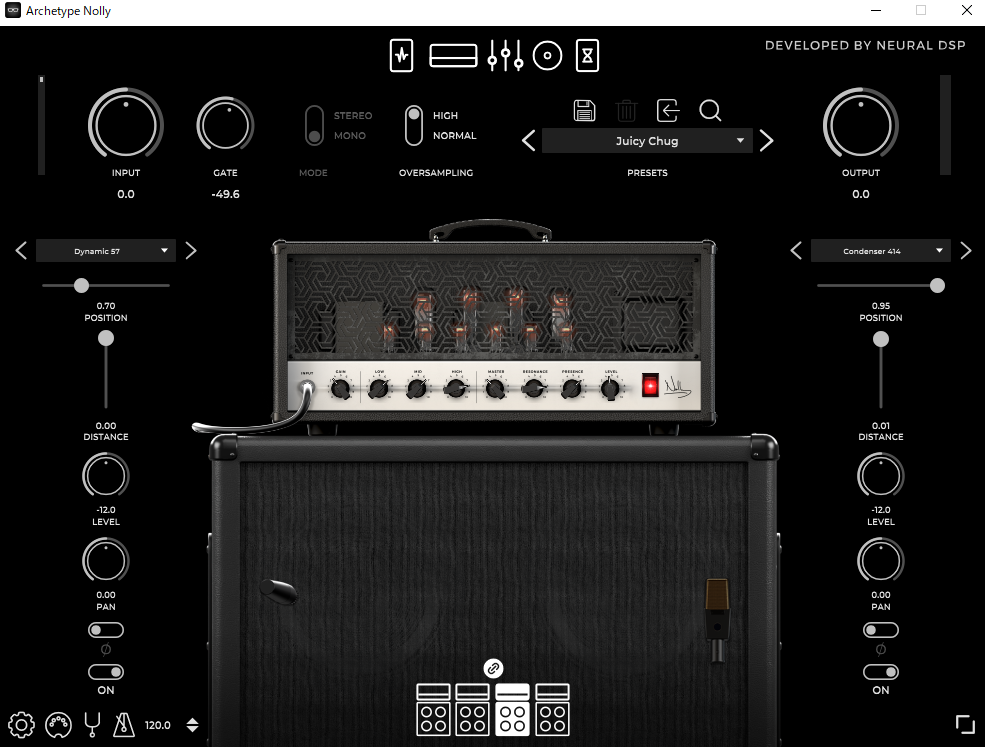
Task: Click the gate value -49.6
Action: tap(225, 194)
